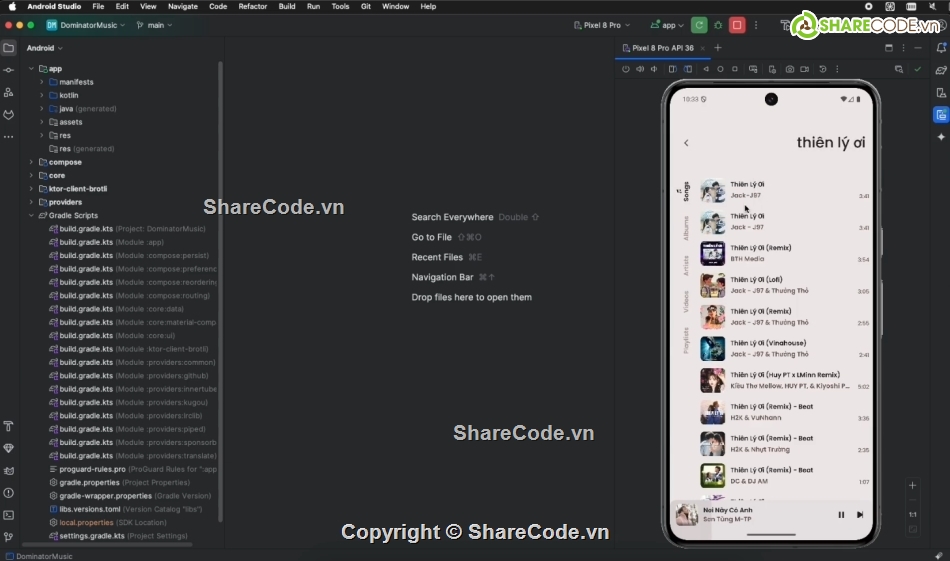The height and width of the screenshot is (561, 950).
Task: Open the GitLab fox sidebar icon
Action: pyautogui.click(x=8, y=115)
